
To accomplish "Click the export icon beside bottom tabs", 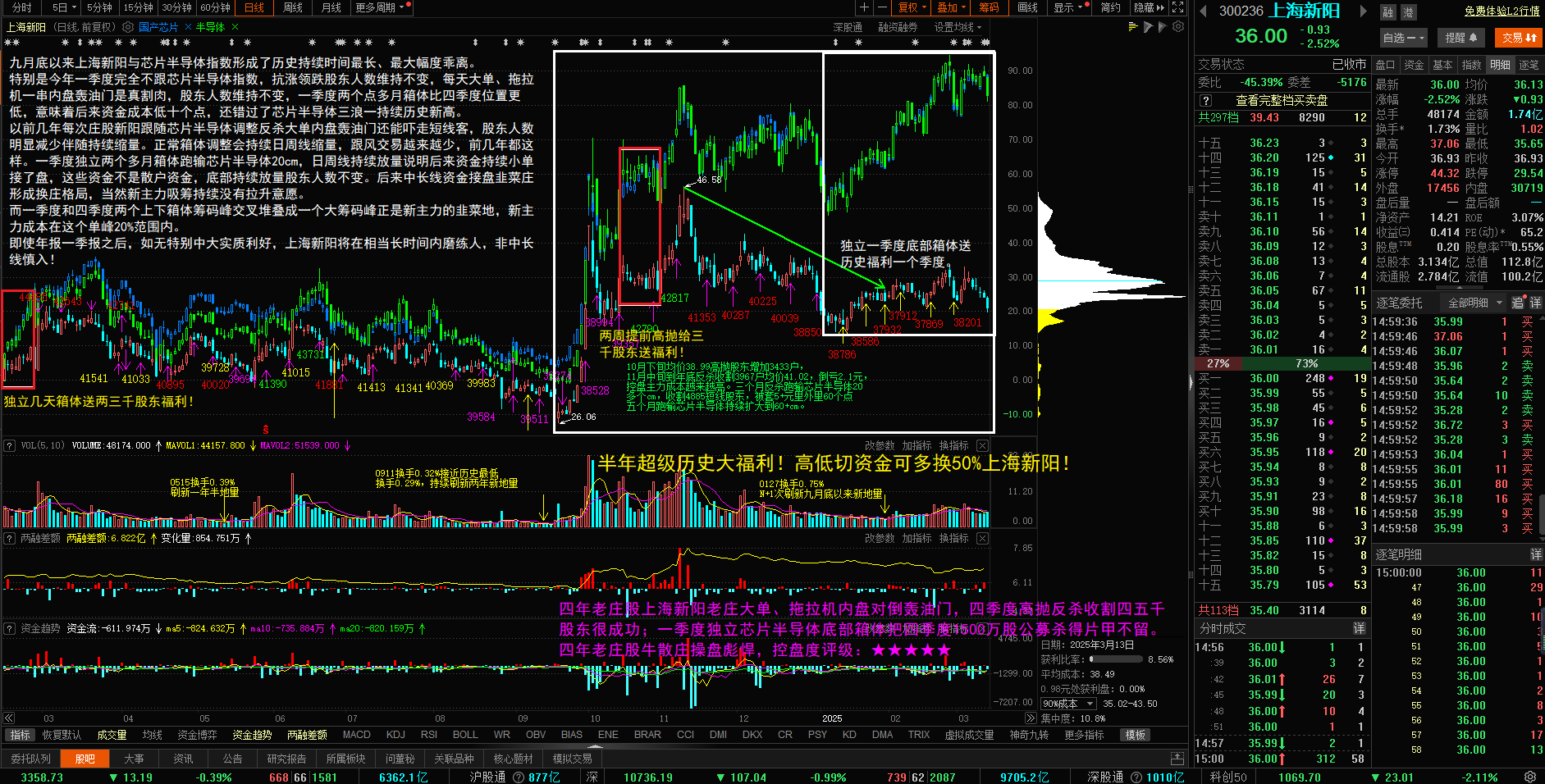I will 1177,759.
